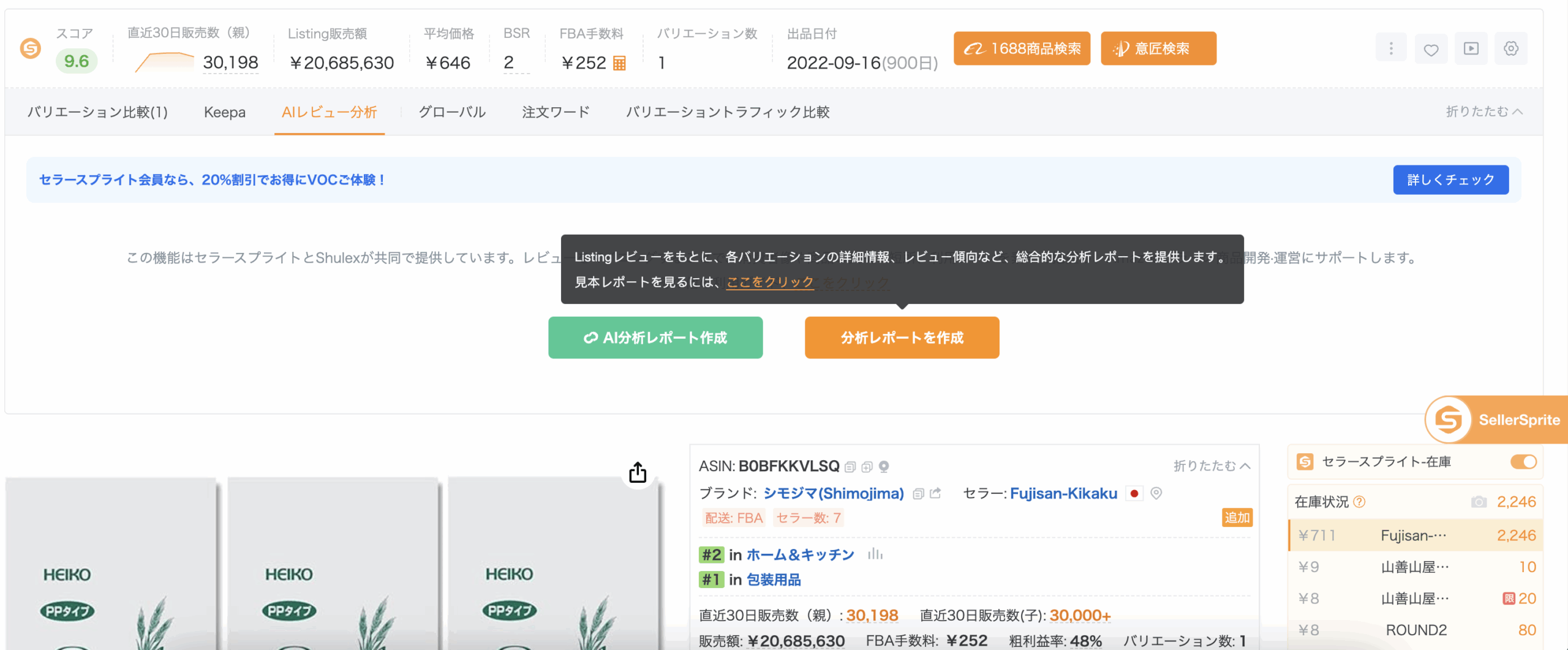Click the ここをクリック link in tooltip
Image resolution: width=1568 pixels, height=650 pixels.
point(770,282)
